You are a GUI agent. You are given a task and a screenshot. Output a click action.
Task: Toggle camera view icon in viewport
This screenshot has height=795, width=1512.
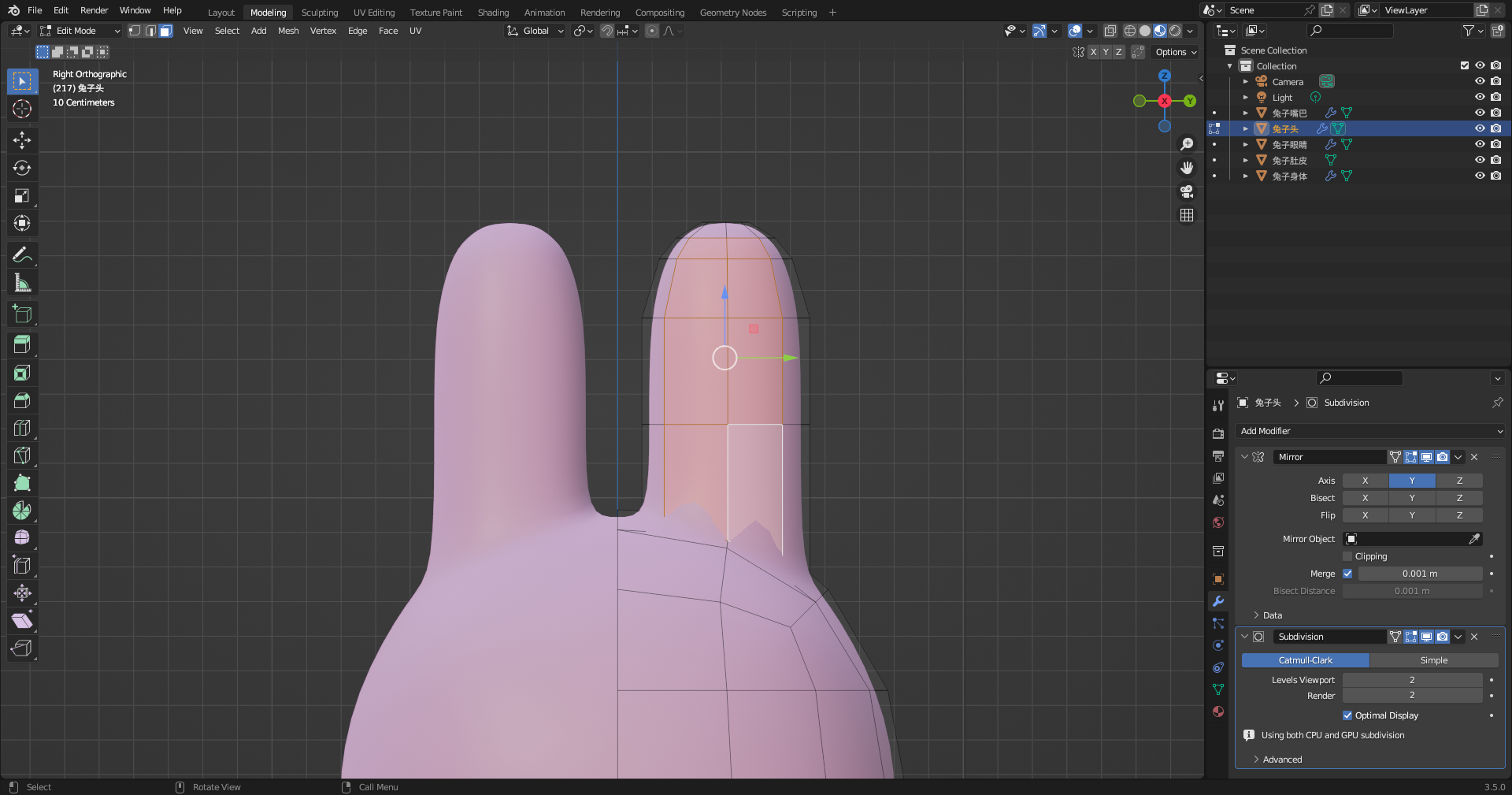(1187, 191)
